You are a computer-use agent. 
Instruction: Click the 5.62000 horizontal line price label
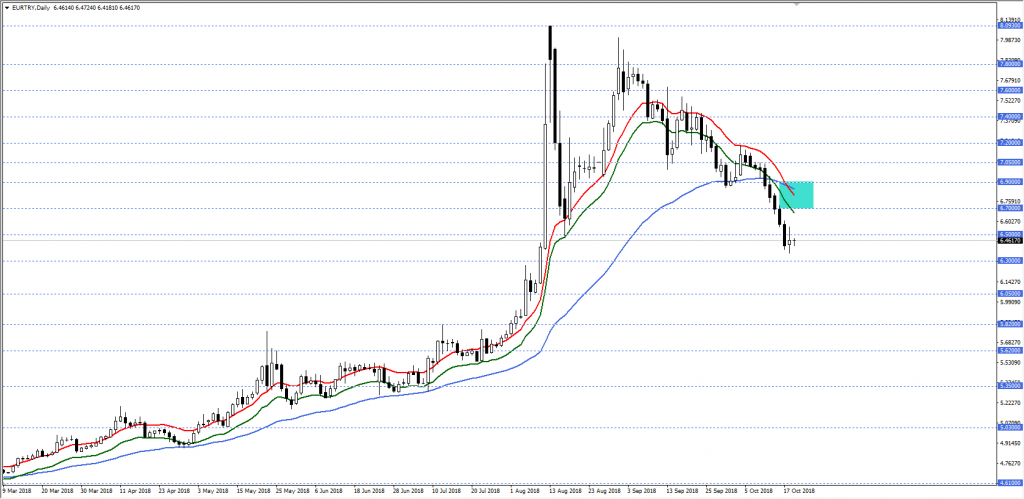tap(1010, 350)
